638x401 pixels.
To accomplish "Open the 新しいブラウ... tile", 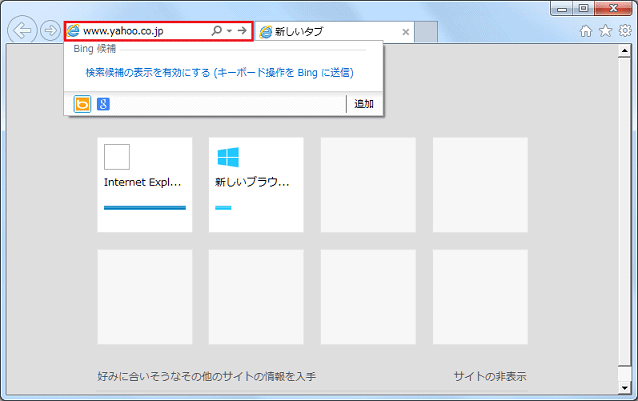I will [x=256, y=185].
